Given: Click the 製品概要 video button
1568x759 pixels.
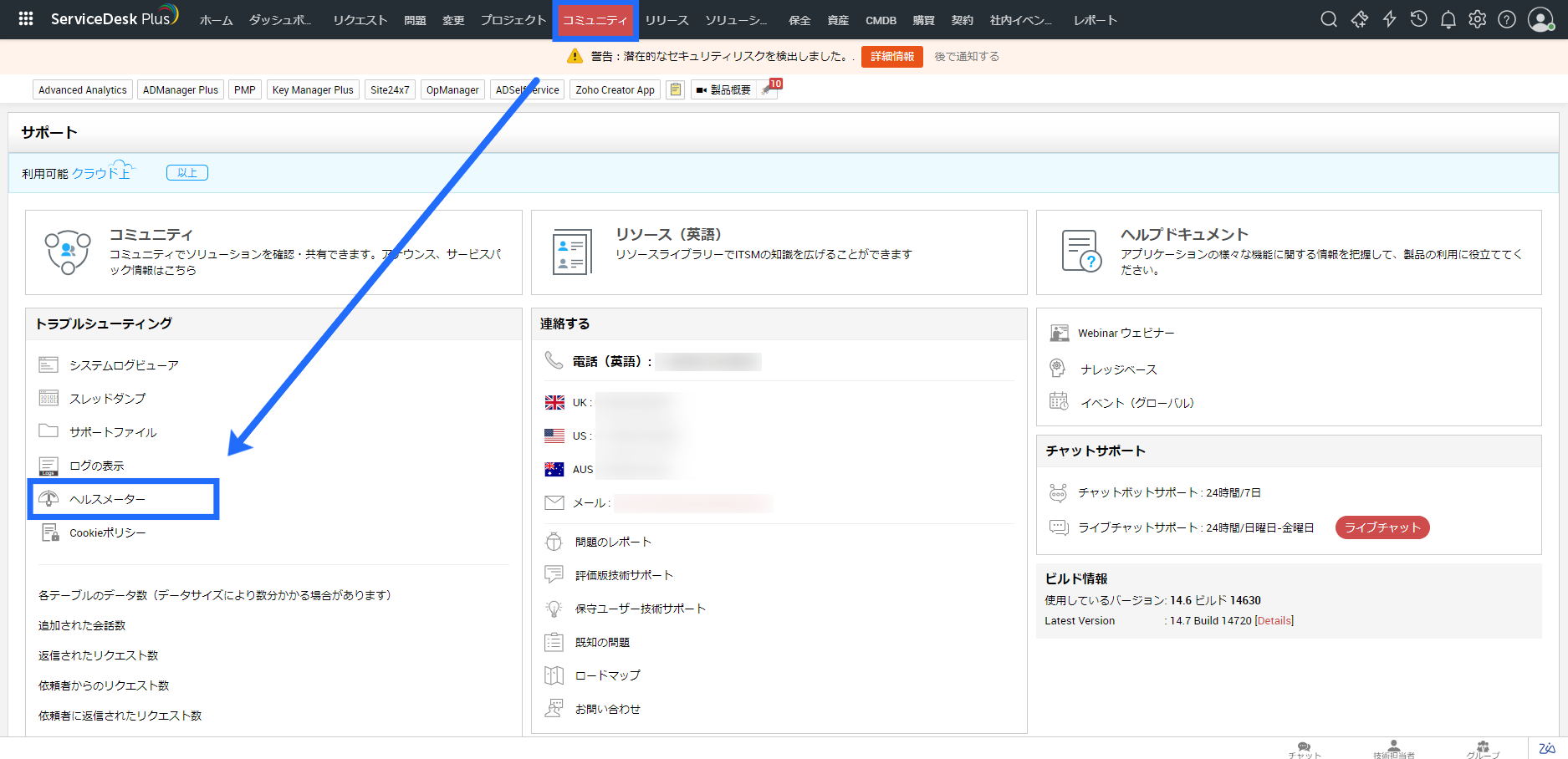Looking at the screenshot, I should (x=723, y=89).
